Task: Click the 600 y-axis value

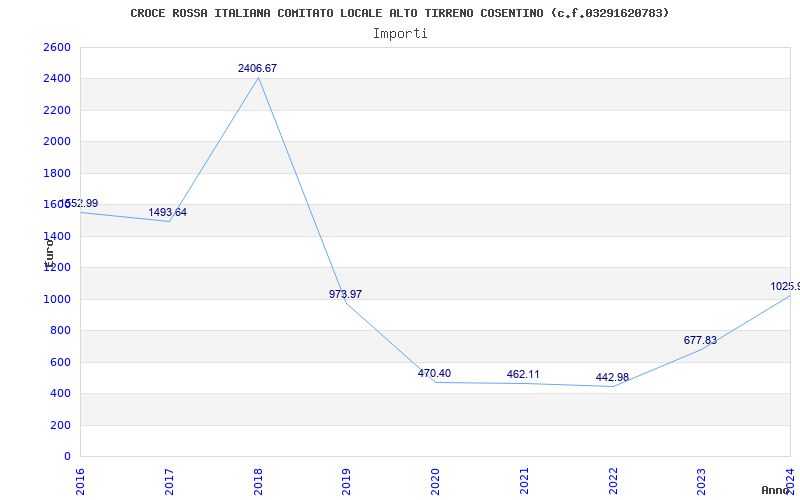Action: [61, 362]
